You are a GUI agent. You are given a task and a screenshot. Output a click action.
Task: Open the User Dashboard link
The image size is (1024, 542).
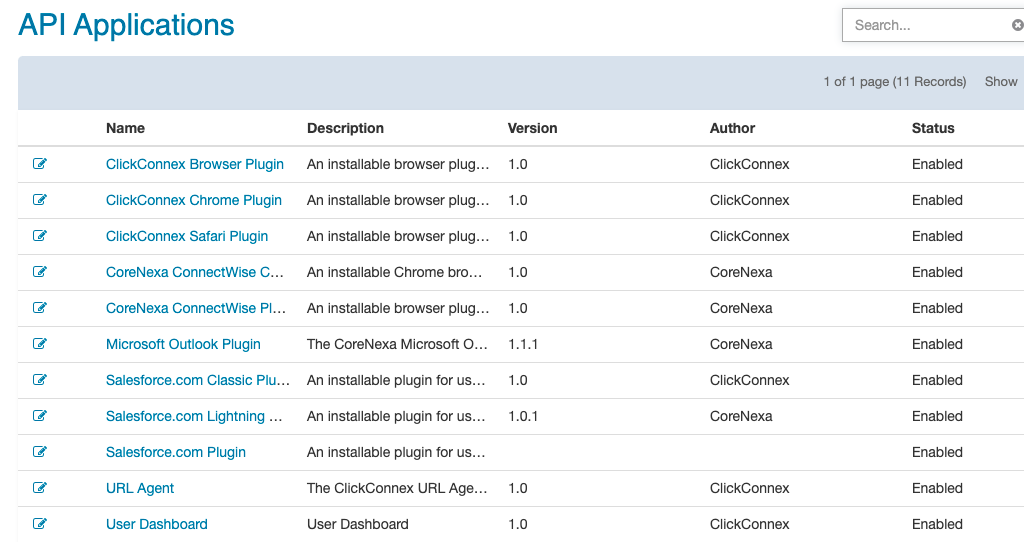point(157,524)
